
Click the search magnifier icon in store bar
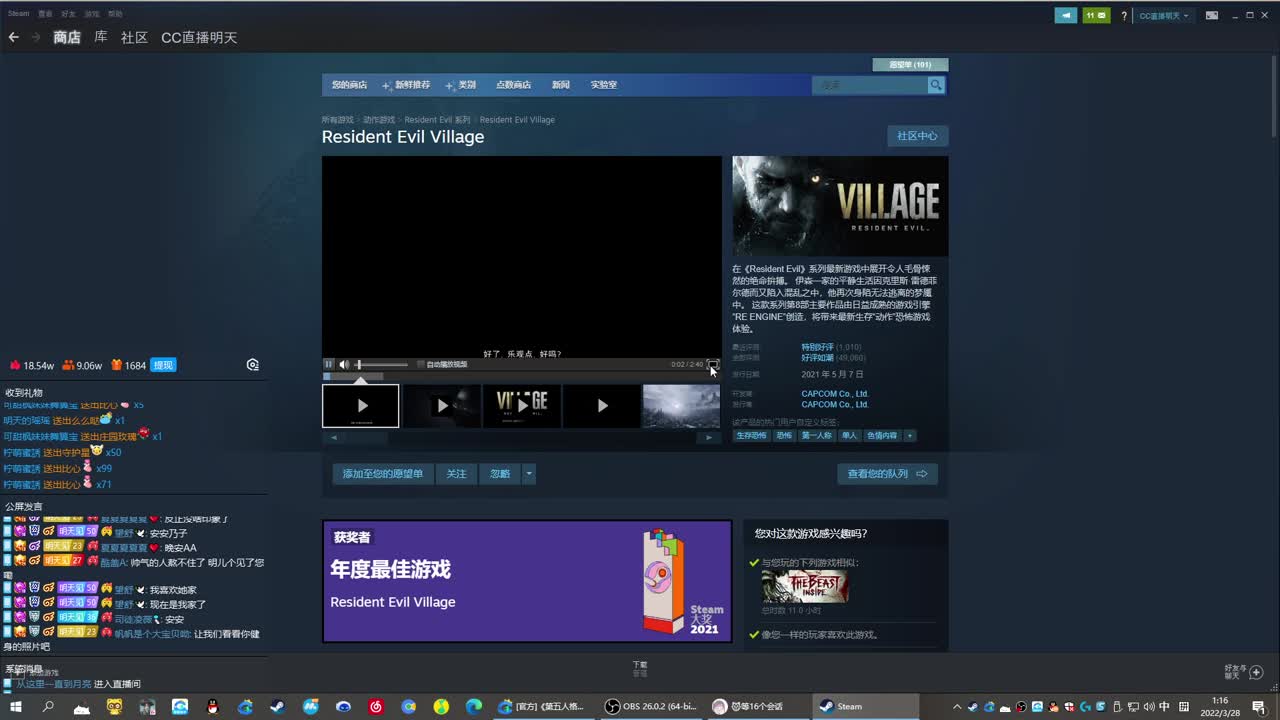point(936,85)
